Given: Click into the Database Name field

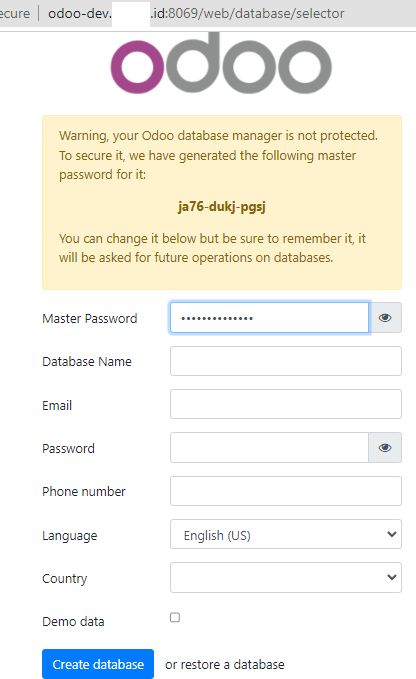Looking at the screenshot, I should click(286, 361).
